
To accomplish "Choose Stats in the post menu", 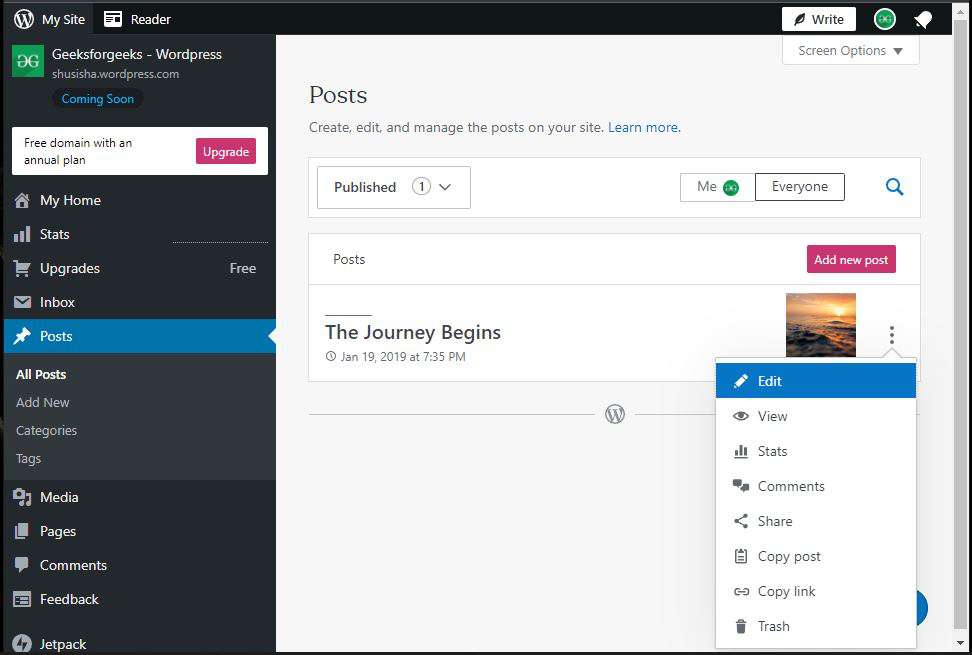I will 816,451.
